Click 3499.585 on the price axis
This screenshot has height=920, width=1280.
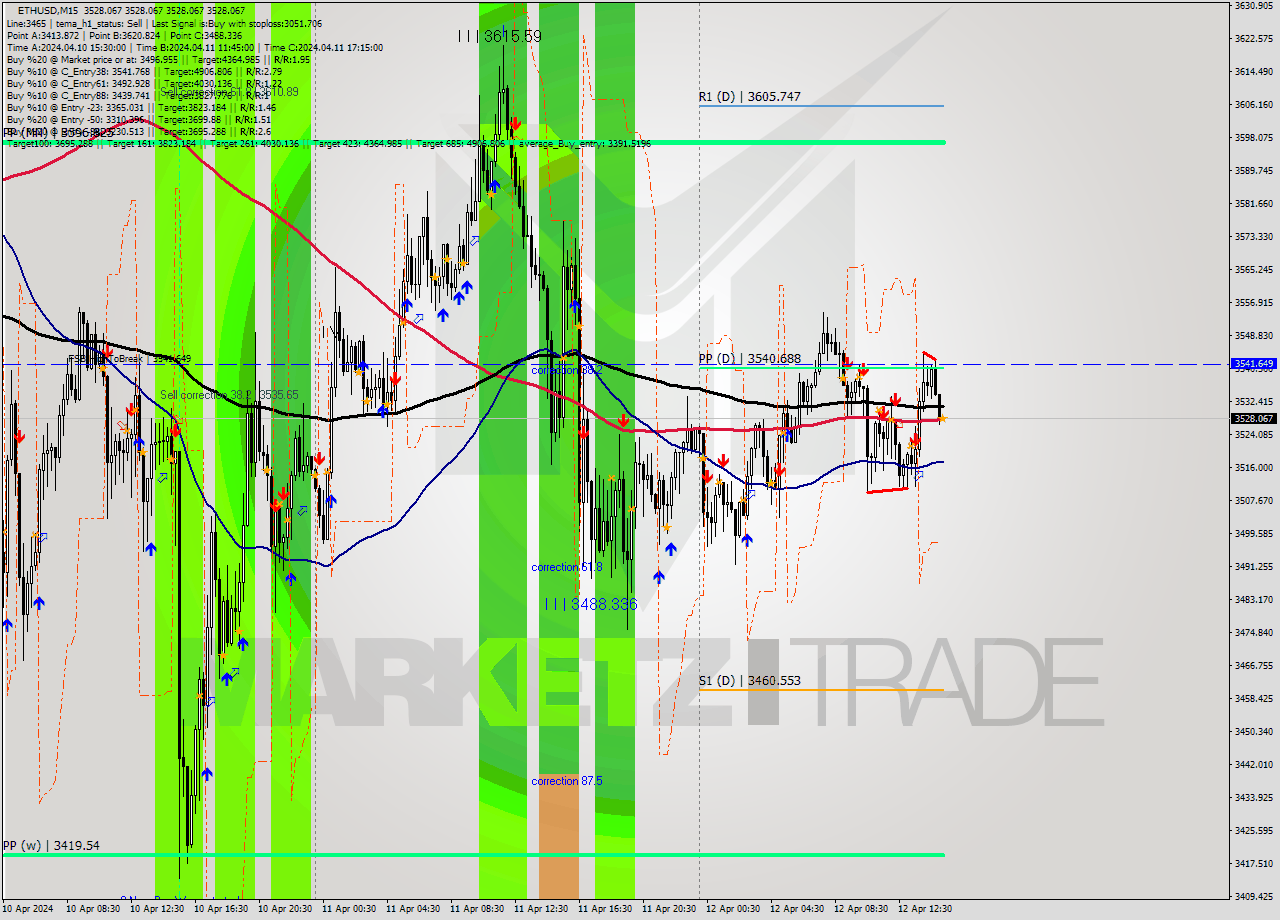click(1254, 533)
